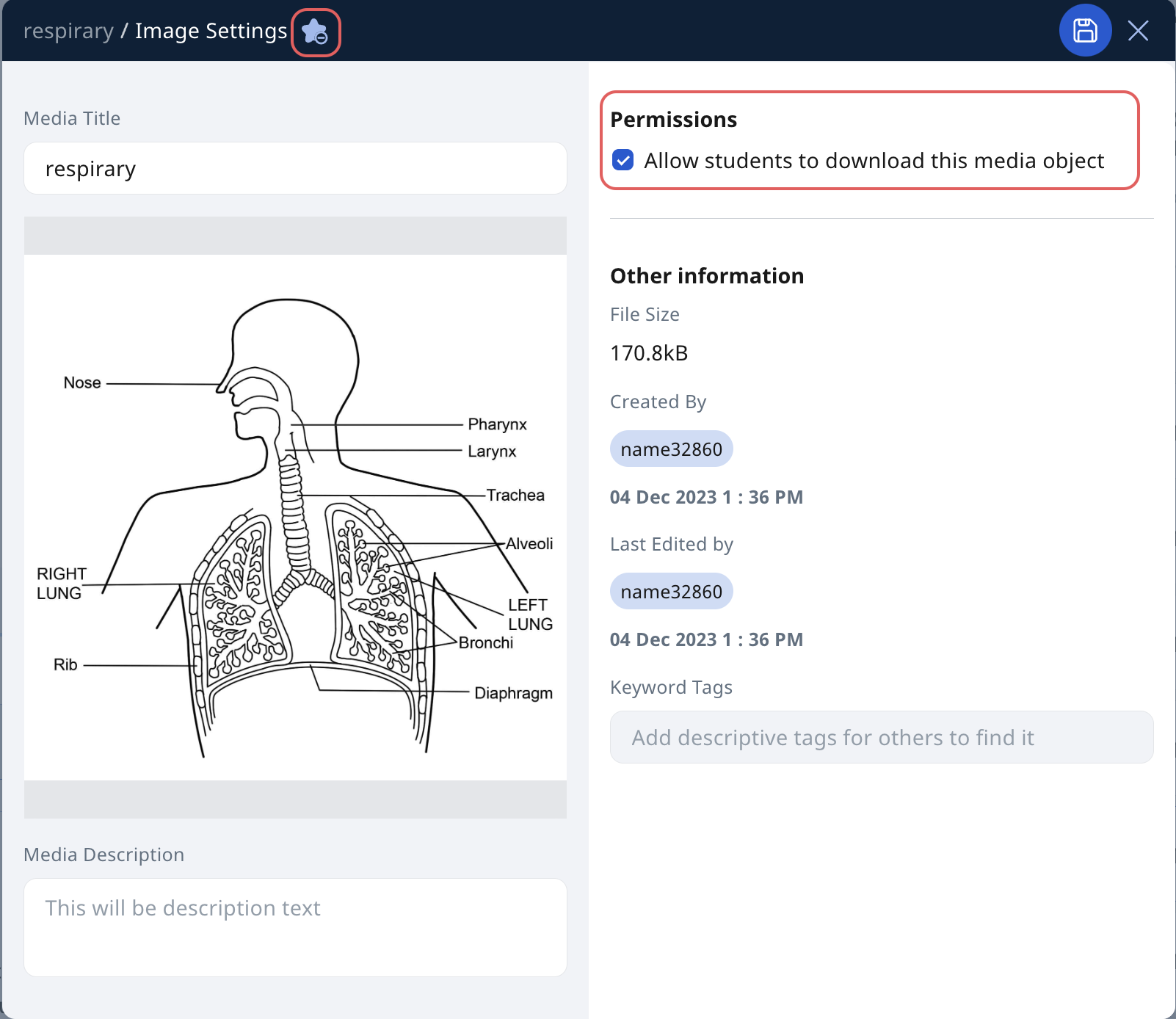Focus the Keyword Tags input field
The height and width of the screenshot is (1019, 1176).
882,737
